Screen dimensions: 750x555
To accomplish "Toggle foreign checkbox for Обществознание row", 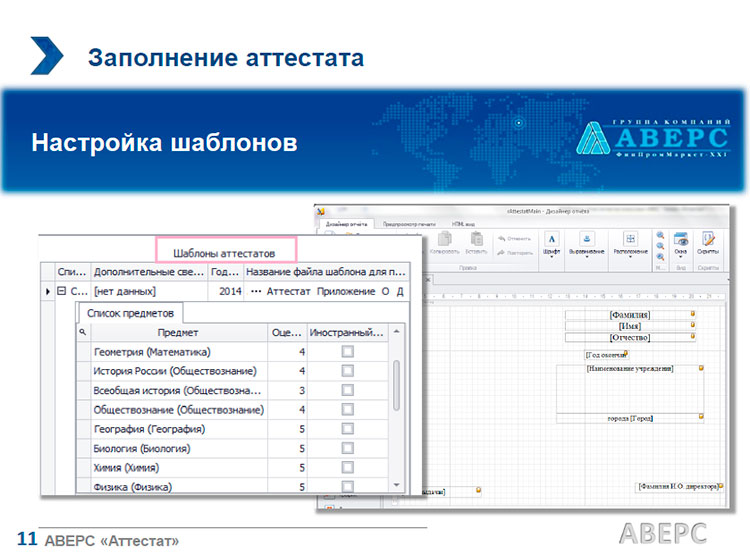I will point(348,410).
